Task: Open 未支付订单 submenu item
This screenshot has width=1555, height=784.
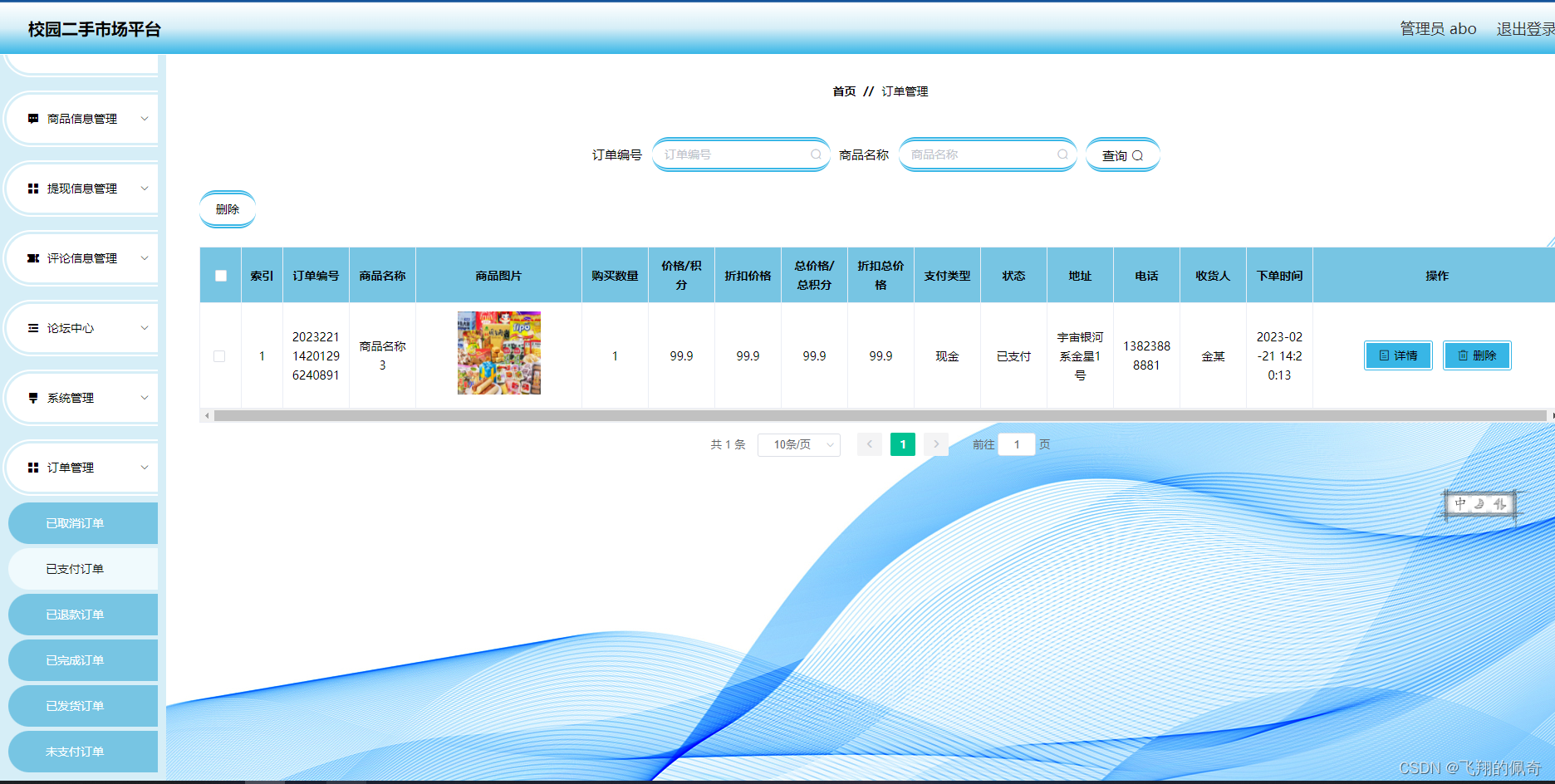Action: (x=82, y=752)
